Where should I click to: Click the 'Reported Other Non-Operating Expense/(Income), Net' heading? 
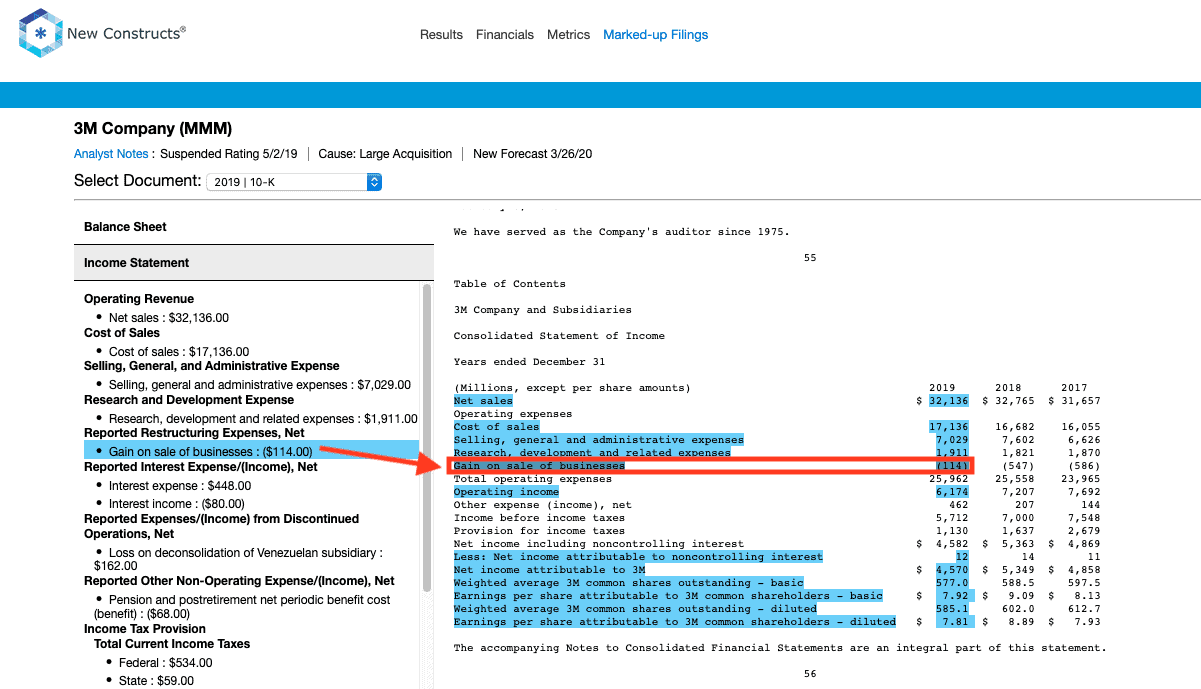pyautogui.click(x=239, y=581)
